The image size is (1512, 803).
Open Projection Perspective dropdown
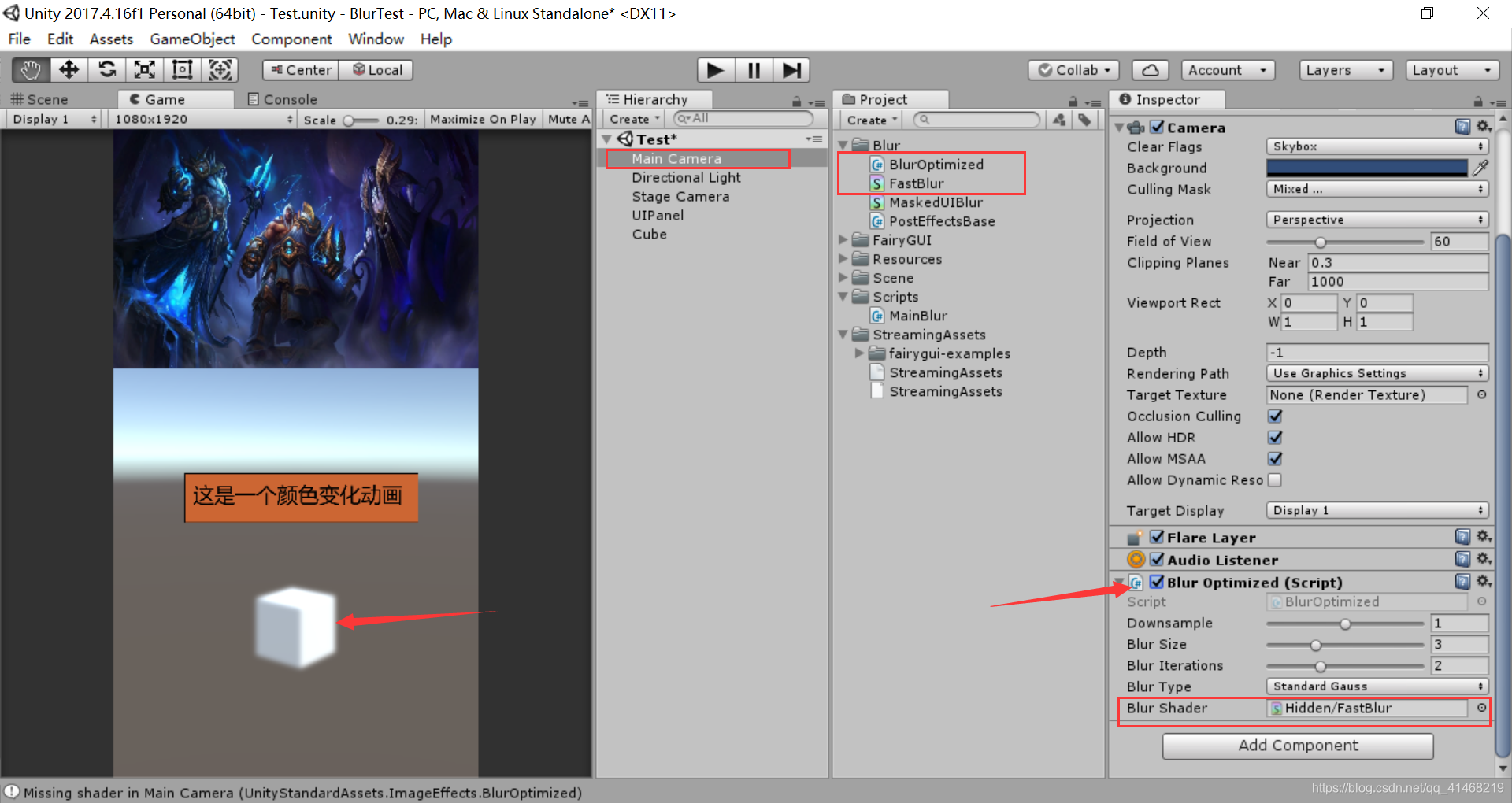tap(1377, 220)
